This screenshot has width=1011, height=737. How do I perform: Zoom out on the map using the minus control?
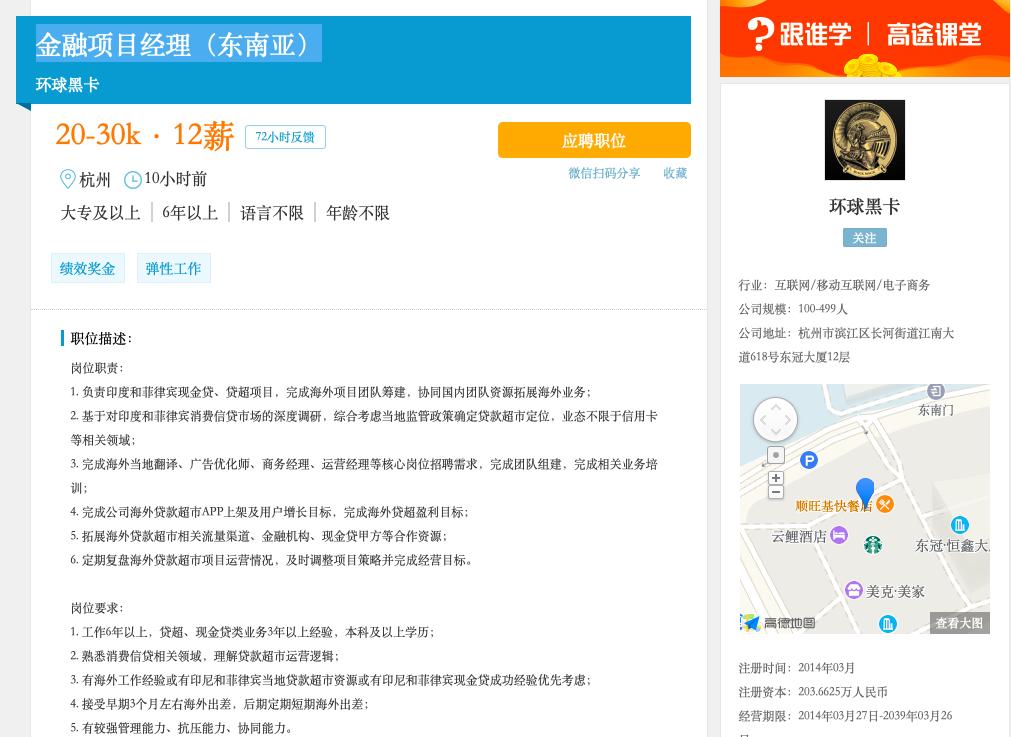(x=776, y=491)
